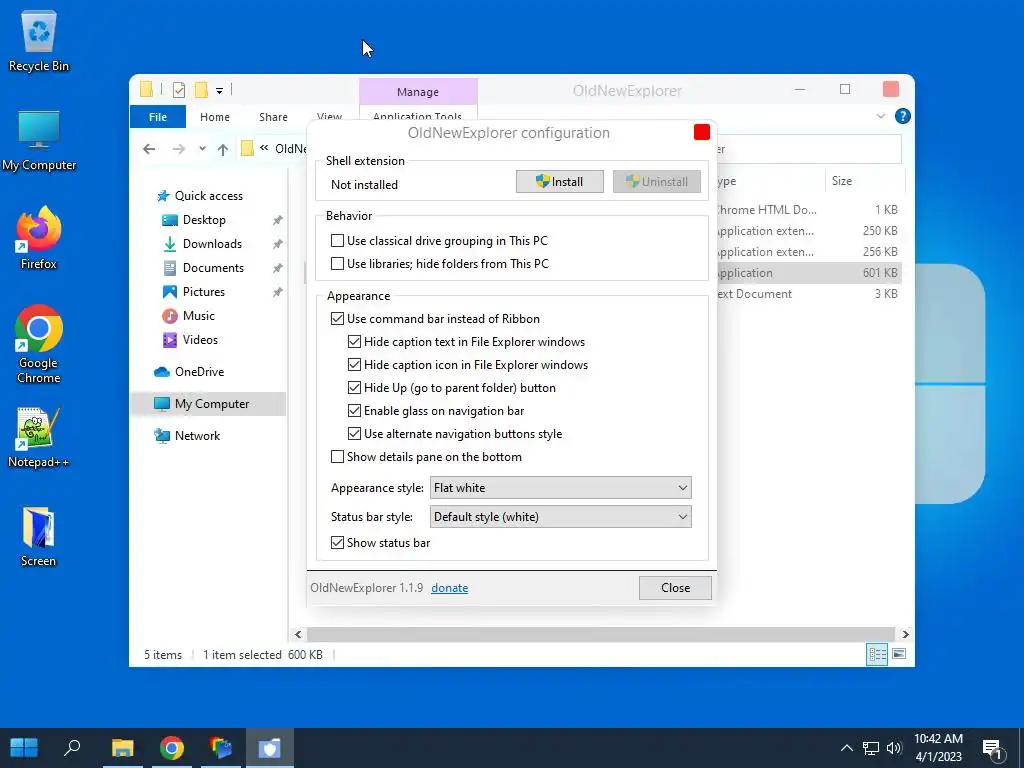Click the Windows Start button
Image resolution: width=1024 pixels, height=768 pixels.
click(x=24, y=748)
